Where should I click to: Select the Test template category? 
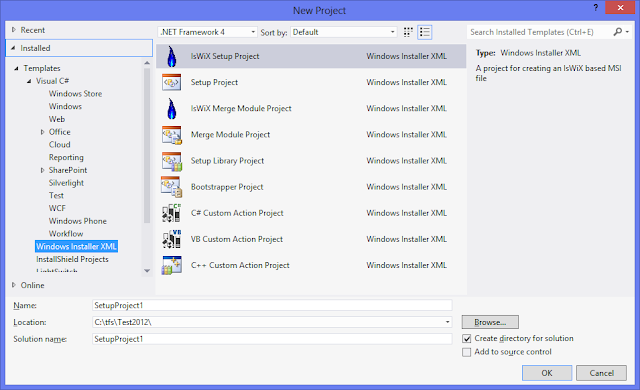click(x=56, y=195)
